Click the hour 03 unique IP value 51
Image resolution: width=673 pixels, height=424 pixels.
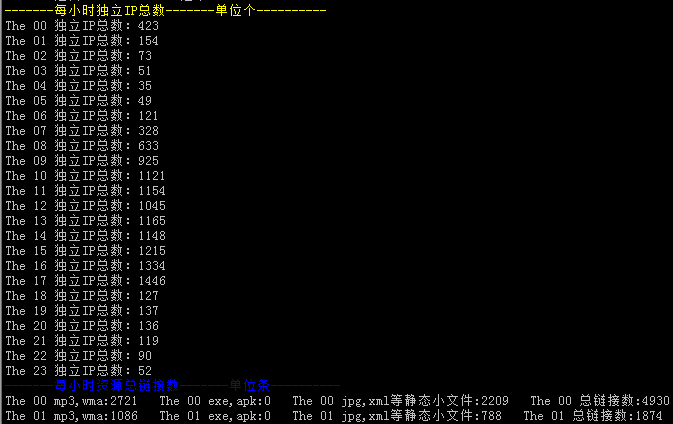click(x=145, y=71)
